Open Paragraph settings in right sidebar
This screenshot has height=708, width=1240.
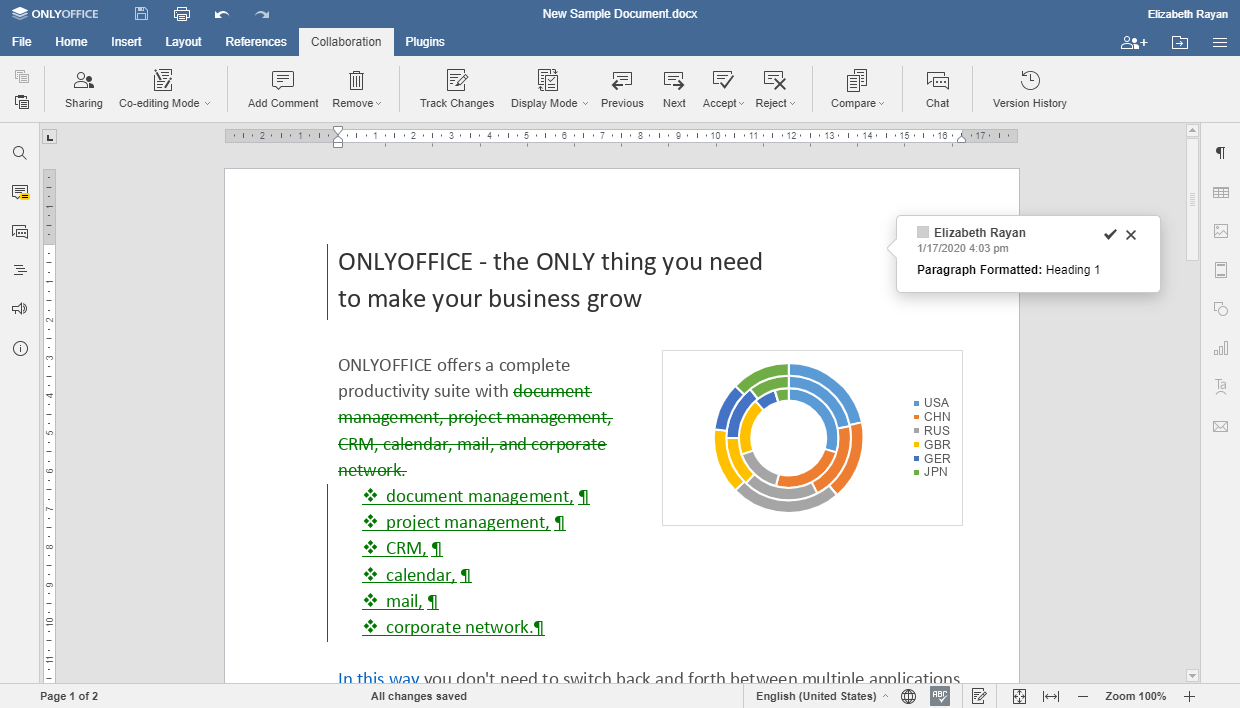[1220, 152]
